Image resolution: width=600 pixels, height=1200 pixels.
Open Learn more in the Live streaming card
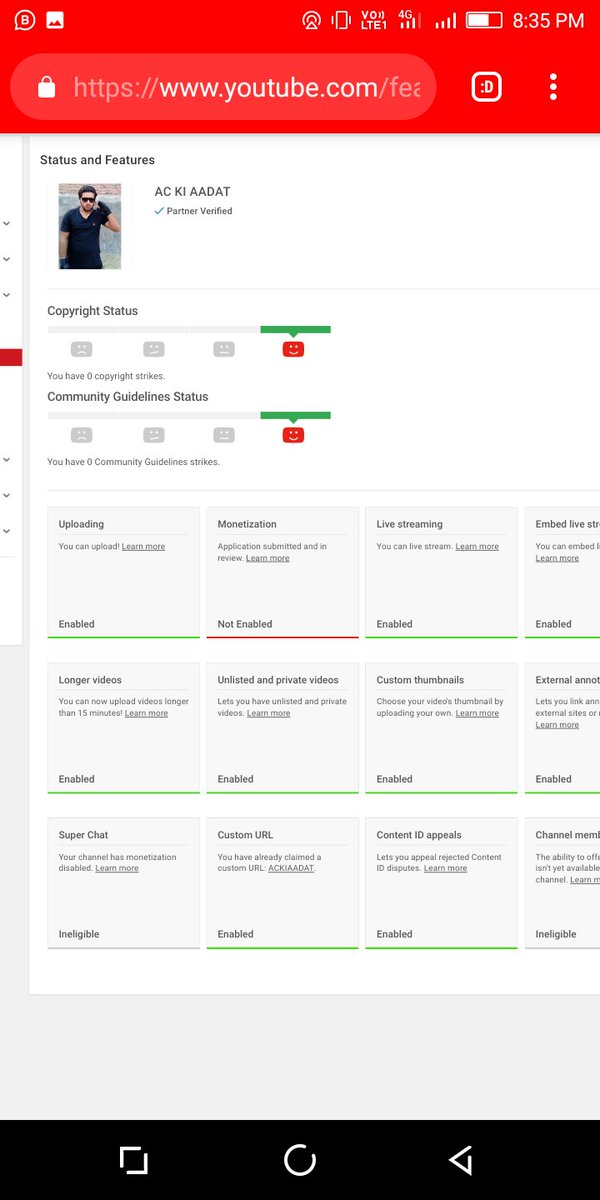(477, 547)
